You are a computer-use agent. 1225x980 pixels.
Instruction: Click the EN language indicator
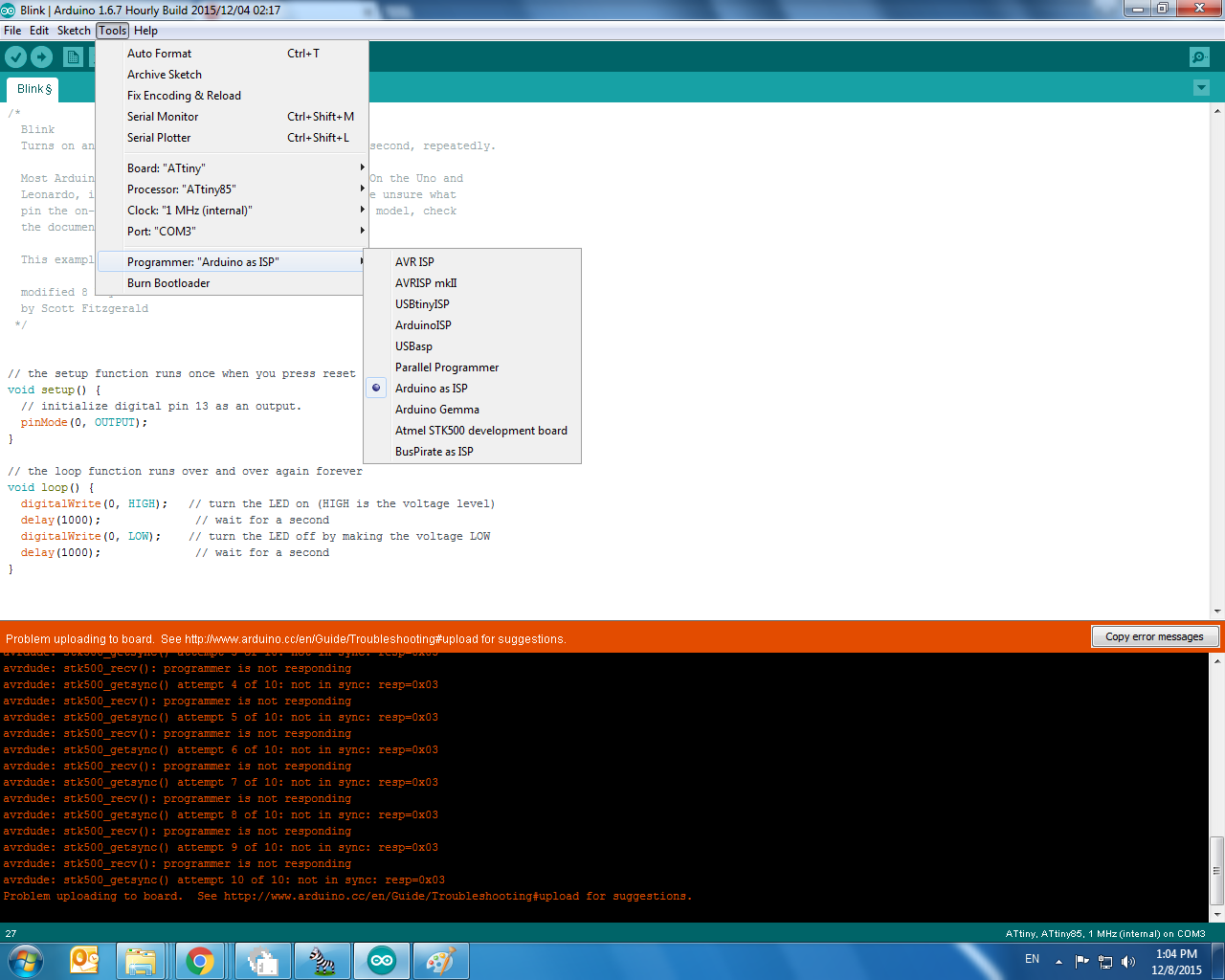[x=1032, y=959]
